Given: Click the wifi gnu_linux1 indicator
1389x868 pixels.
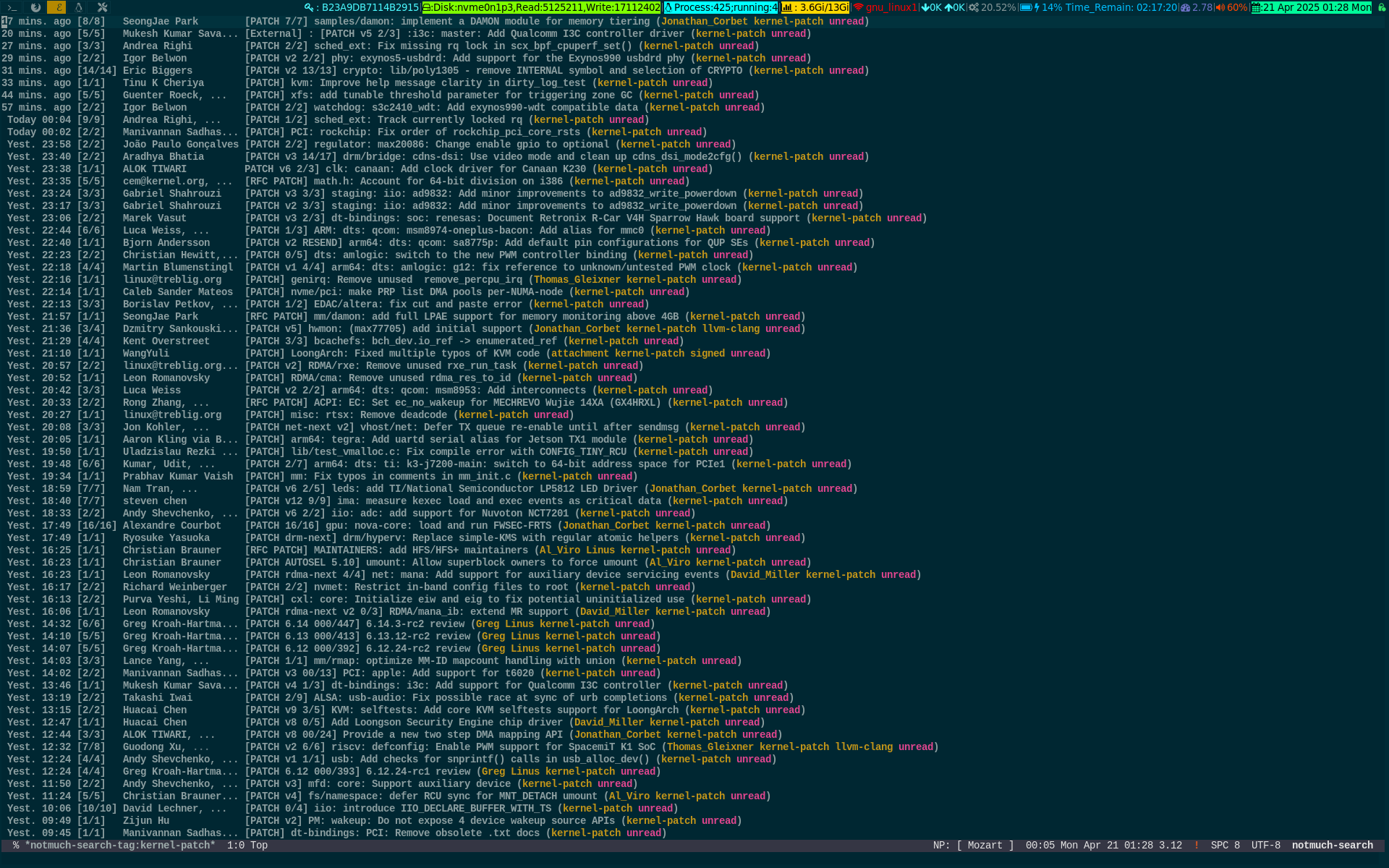Looking at the screenshot, I should point(885,7).
